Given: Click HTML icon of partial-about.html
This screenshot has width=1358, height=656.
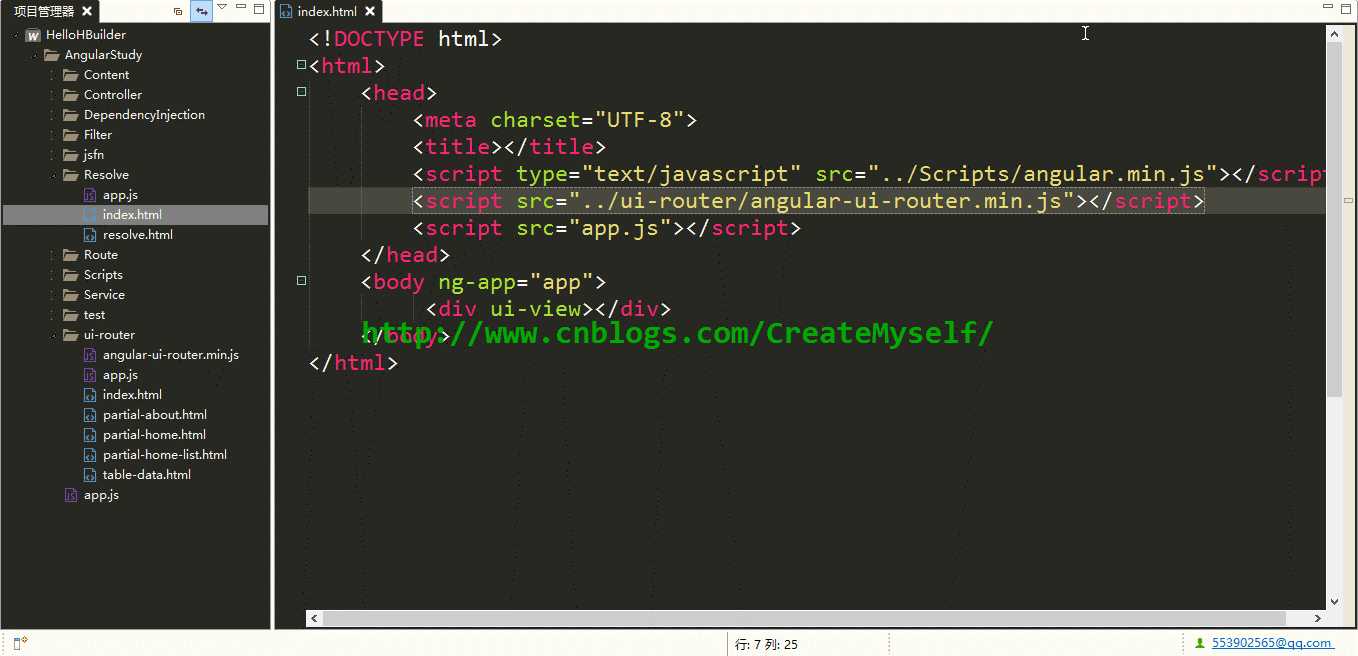Looking at the screenshot, I should pos(90,415).
